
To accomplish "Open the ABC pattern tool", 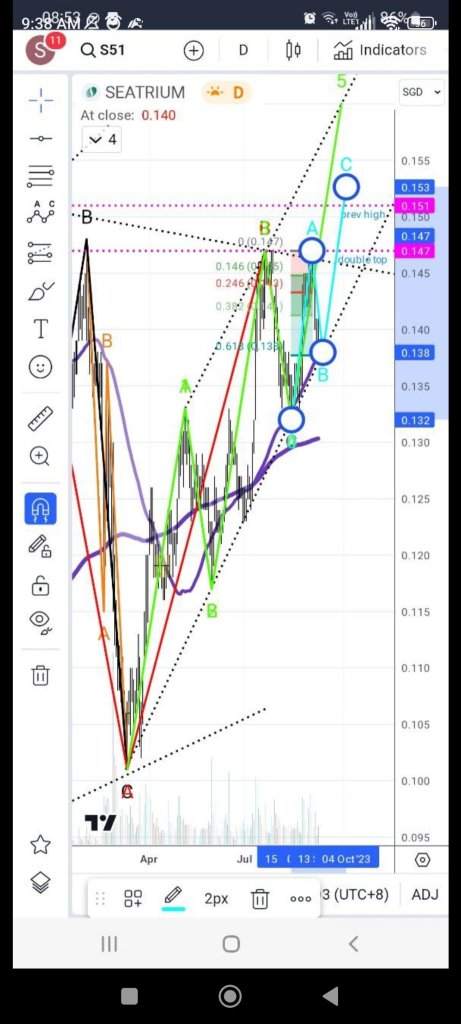I will pos(40,213).
